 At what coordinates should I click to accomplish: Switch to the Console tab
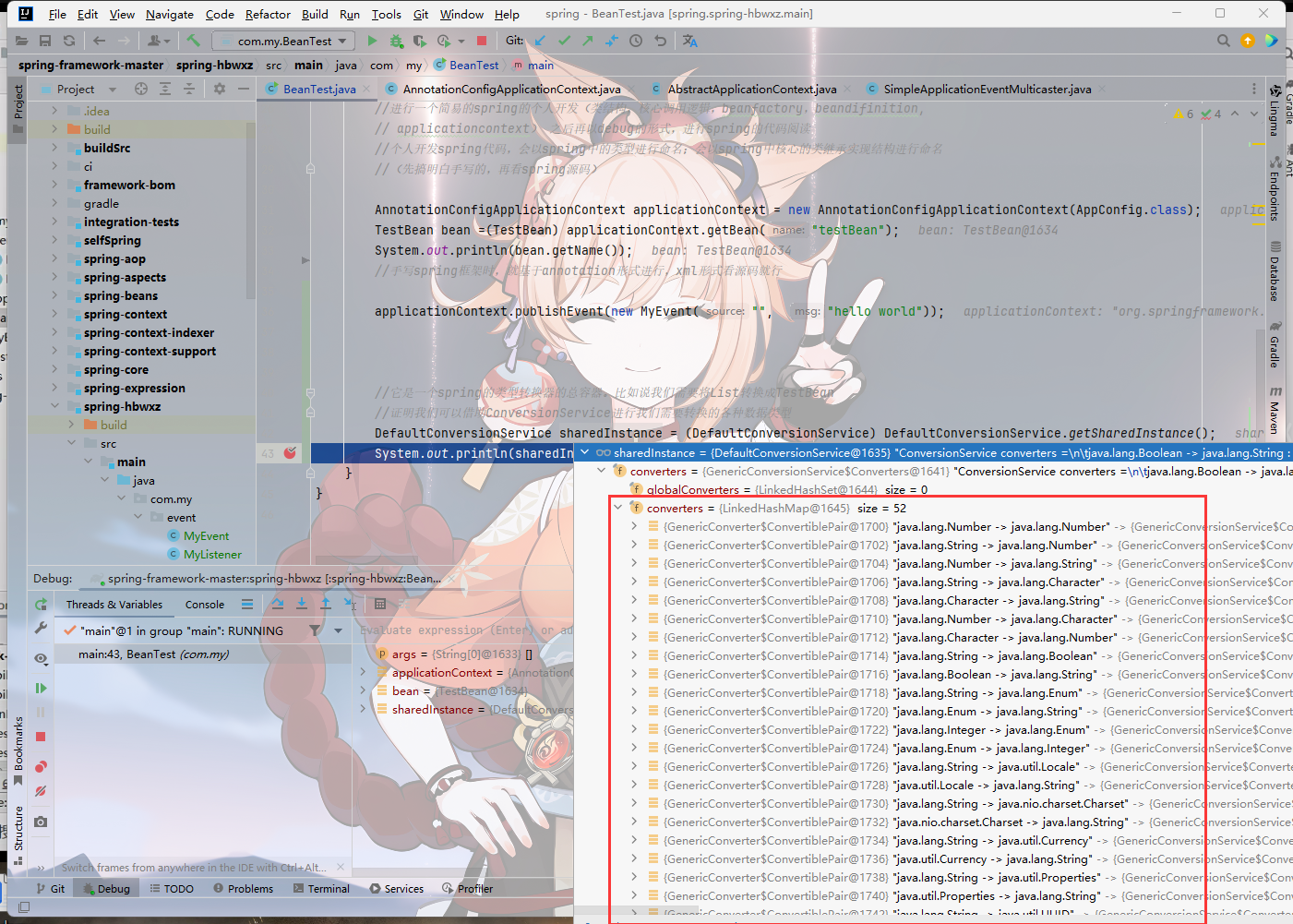pyautogui.click(x=205, y=605)
